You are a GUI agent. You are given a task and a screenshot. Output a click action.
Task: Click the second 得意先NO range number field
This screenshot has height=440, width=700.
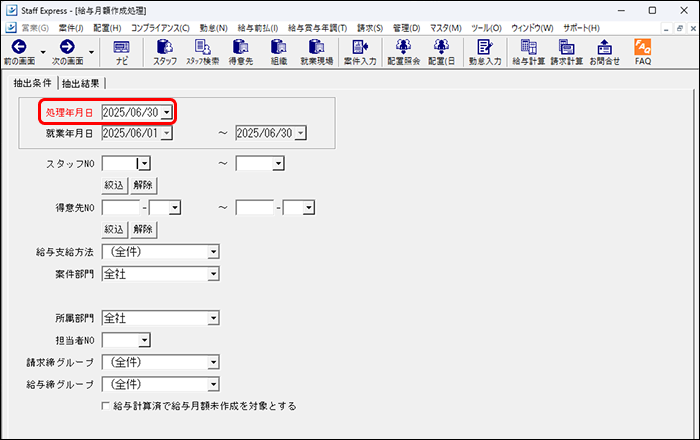[x=255, y=208]
